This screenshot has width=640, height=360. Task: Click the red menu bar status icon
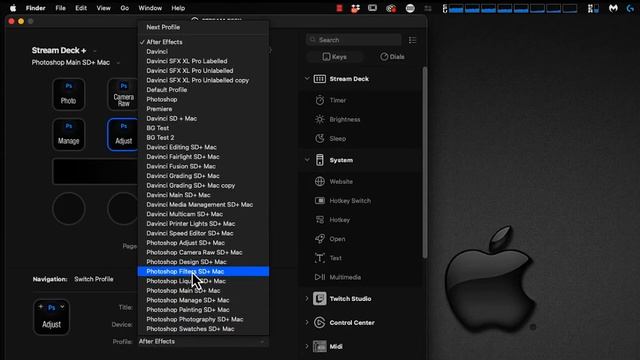[339, 8]
